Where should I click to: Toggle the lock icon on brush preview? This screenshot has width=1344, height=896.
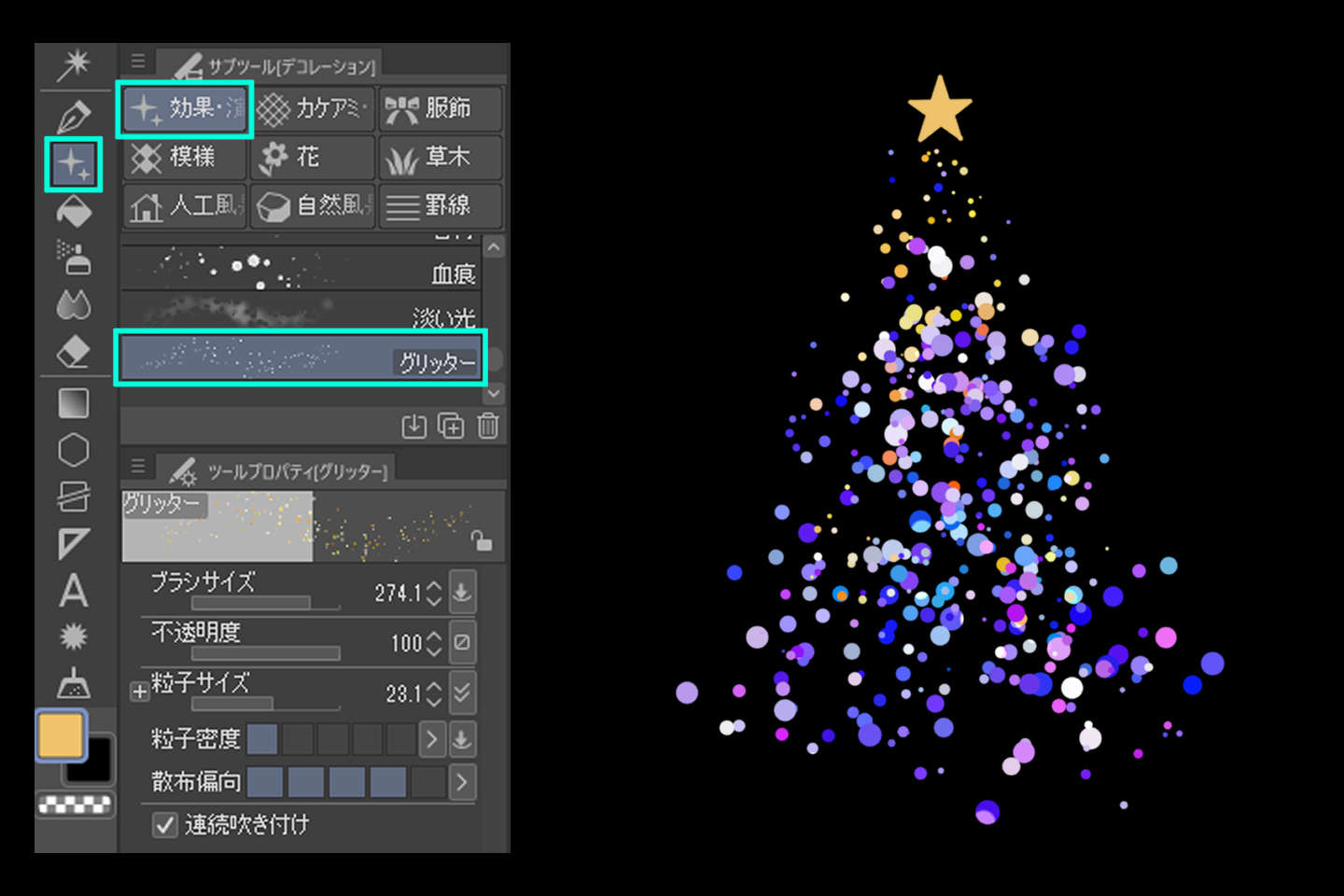[x=482, y=541]
